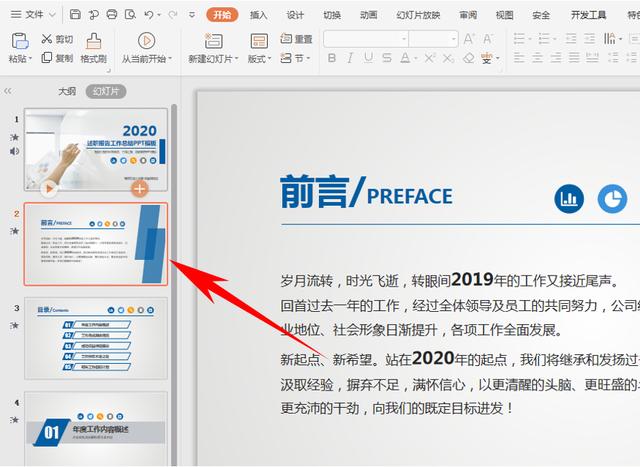Image resolution: width=640 pixels, height=467 pixels.
Task: Open the 节 section dropdown
Action: pos(308,58)
